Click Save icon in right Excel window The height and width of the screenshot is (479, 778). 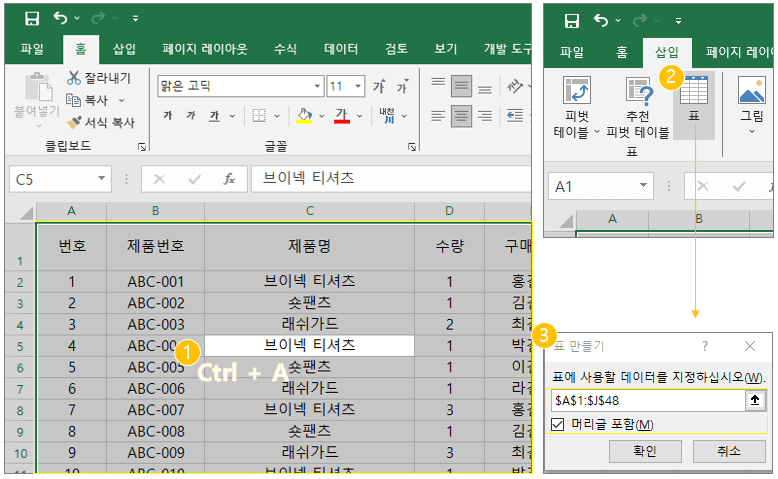(x=572, y=20)
